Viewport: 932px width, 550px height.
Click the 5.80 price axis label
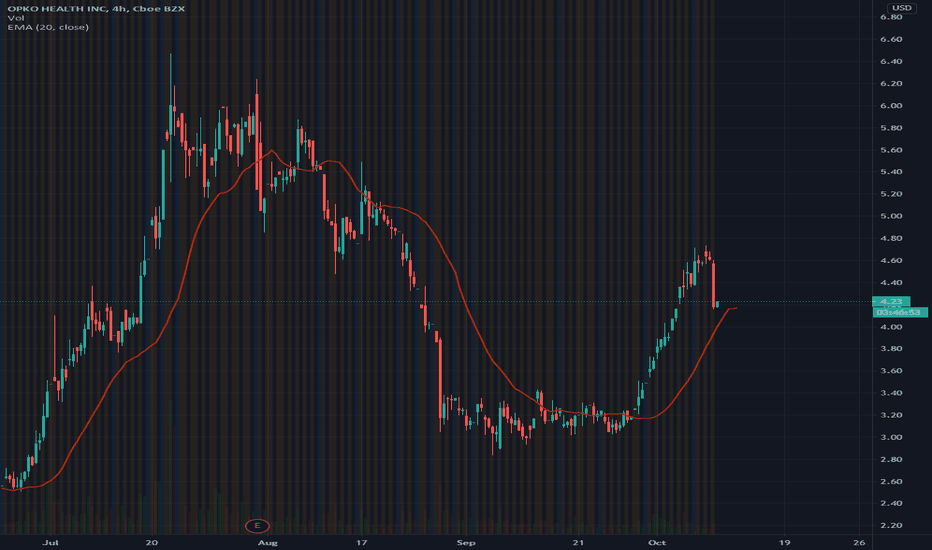point(891,128)
